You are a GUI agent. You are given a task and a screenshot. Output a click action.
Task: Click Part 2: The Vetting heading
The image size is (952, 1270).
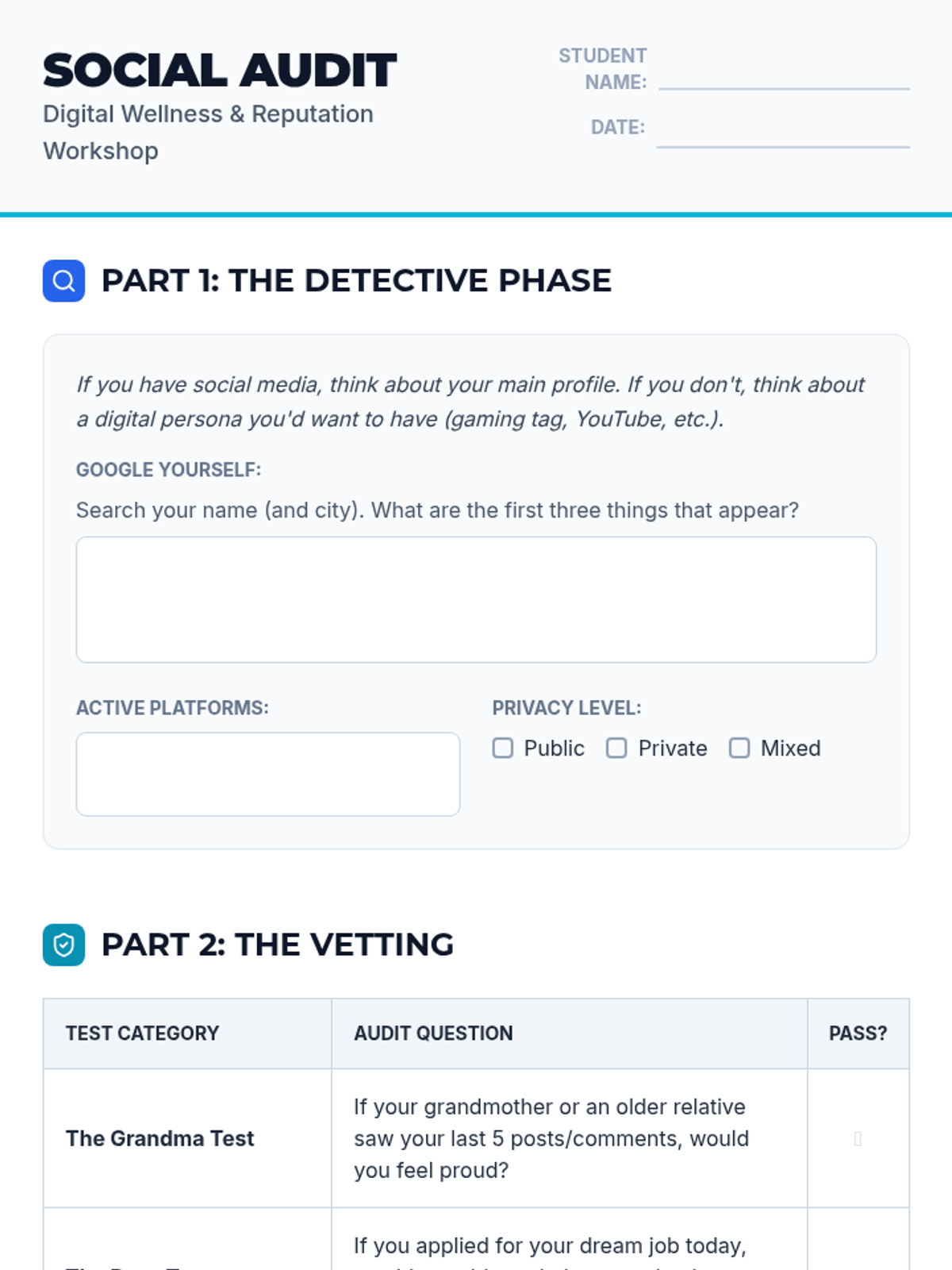coord(278,945)
